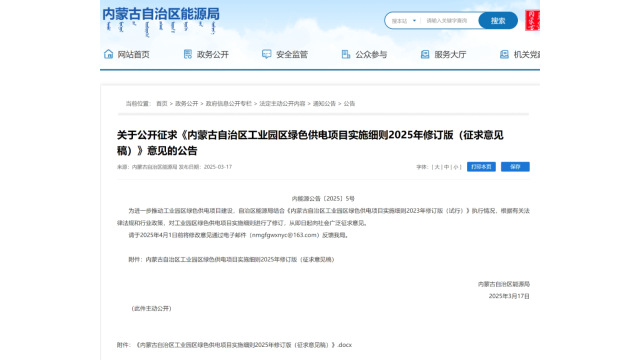The height and width of the screenshot is (360, 640).
Task: Click the red seal icon near search
Action: 532,20
